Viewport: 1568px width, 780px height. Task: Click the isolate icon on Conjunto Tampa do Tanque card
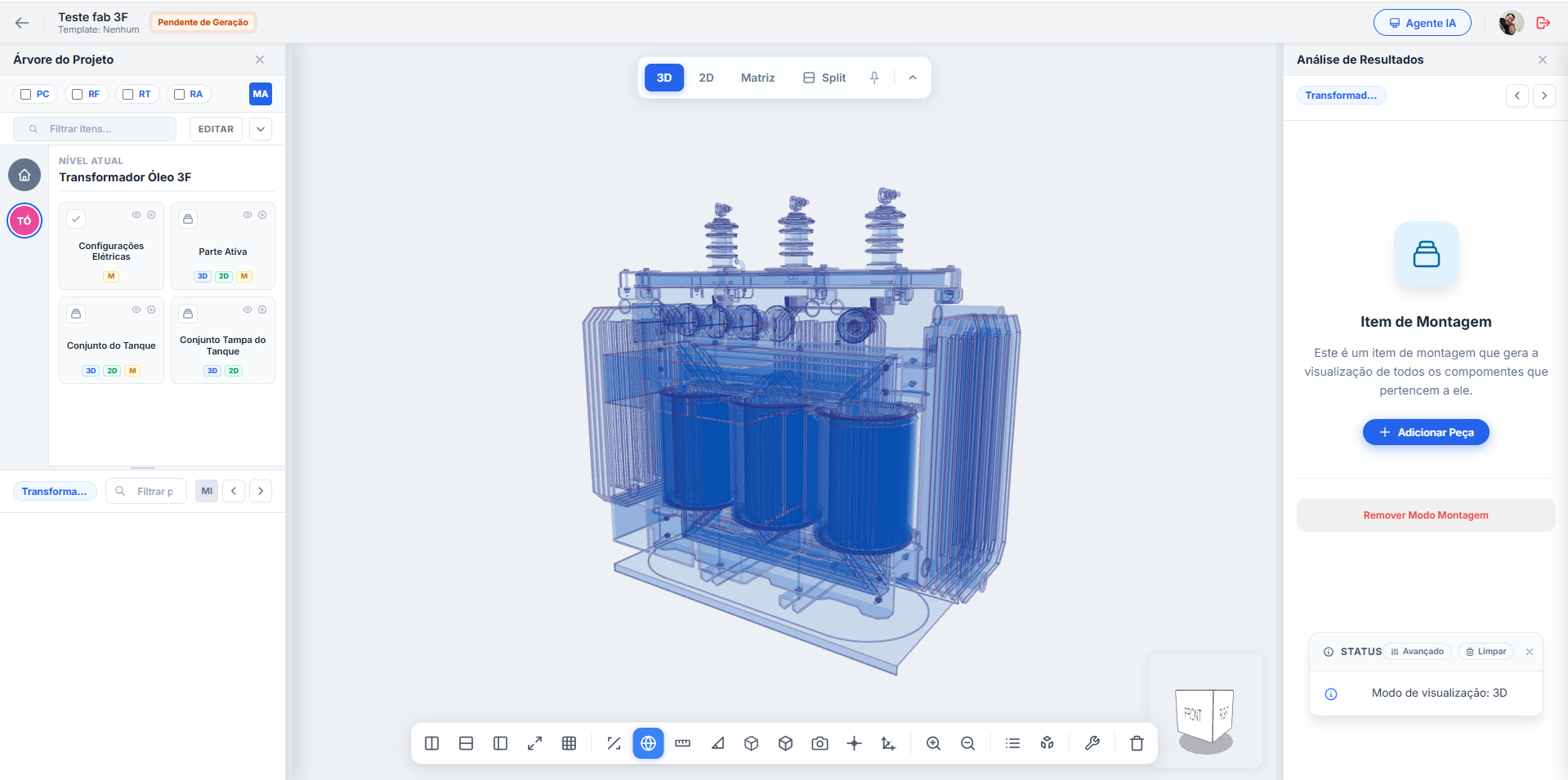pyautogui.click(x=262, y=310)
